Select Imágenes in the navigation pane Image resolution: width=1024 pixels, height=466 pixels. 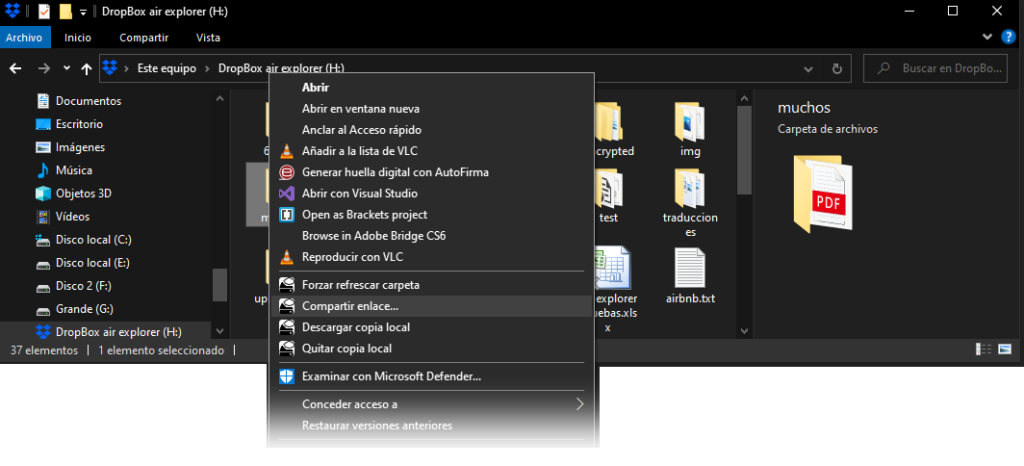click(80, 148)
